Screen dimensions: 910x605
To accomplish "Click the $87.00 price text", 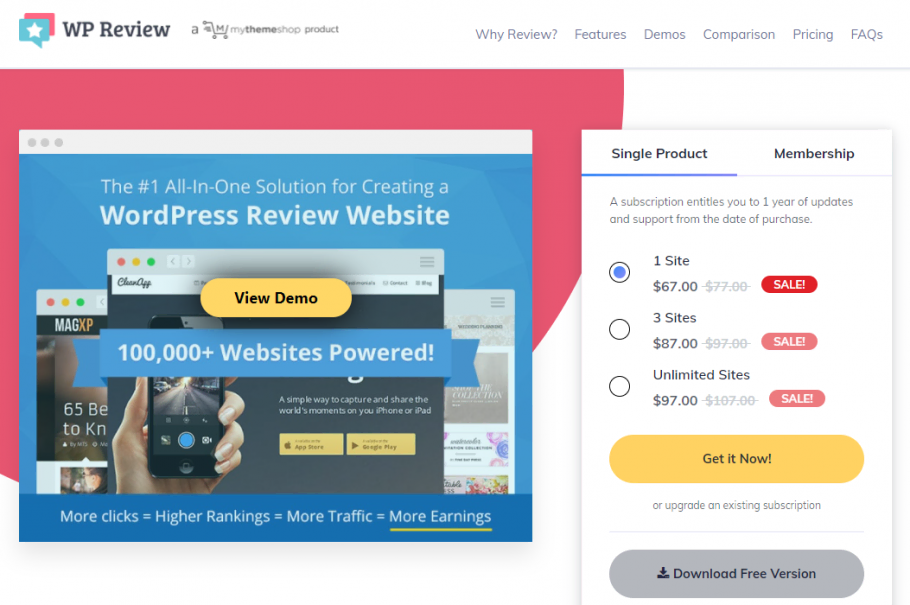I will (x=675, y=343).
